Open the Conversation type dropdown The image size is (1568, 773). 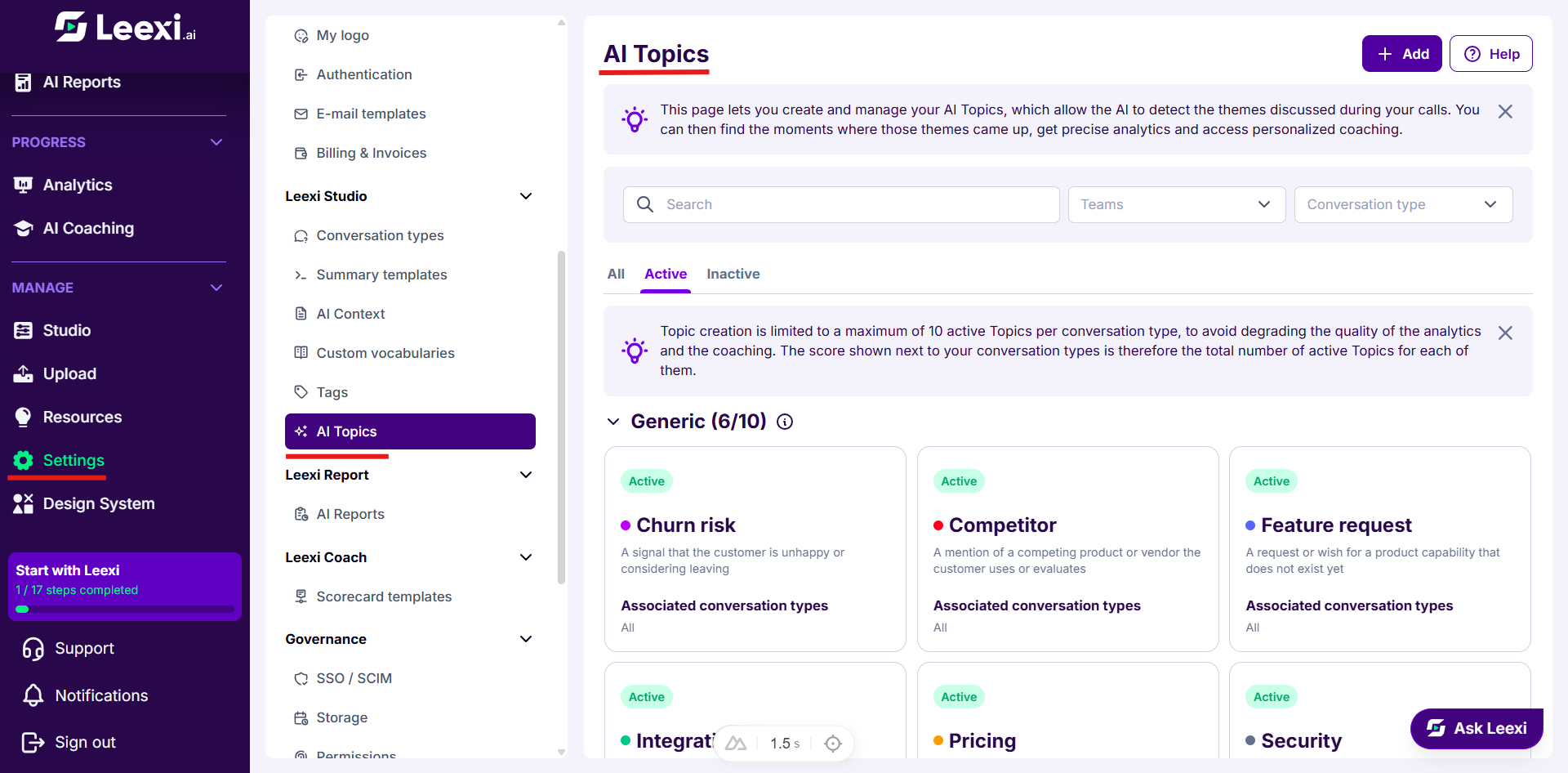pyautogui.click(x=1403, y=204)
